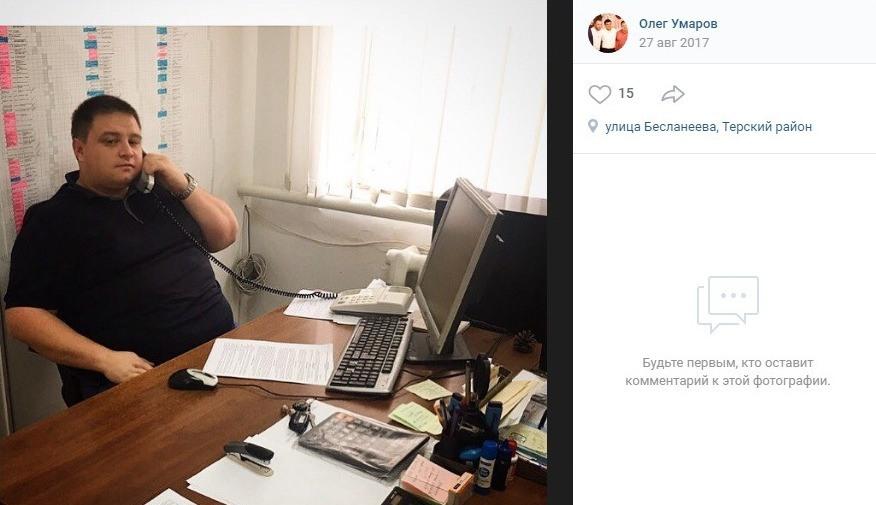Viewport: 876px width, 505px height.
Task: Click the share arrow icon
Action: pos(673,94)
